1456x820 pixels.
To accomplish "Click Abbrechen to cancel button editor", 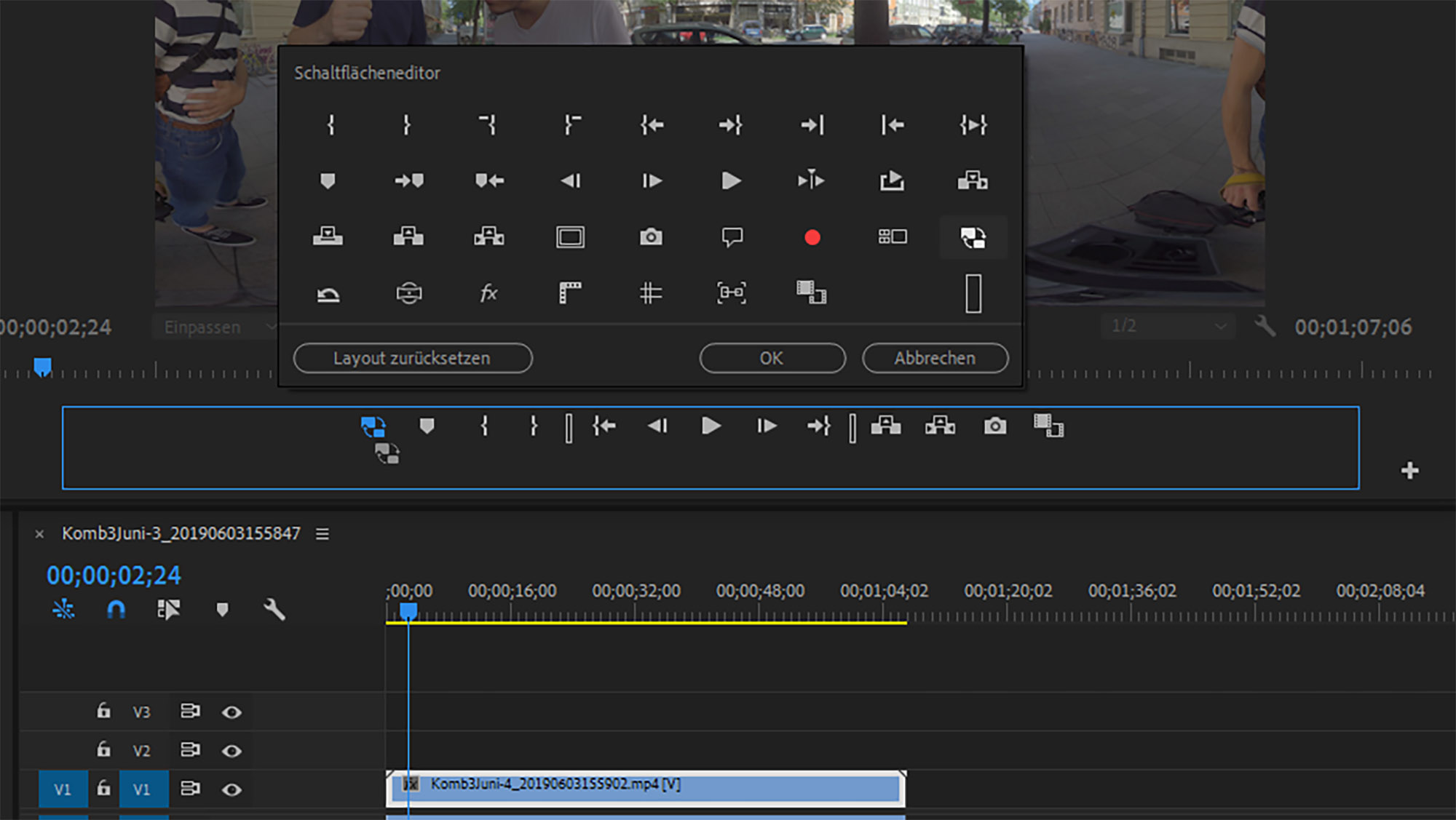I will pos(935,358).
